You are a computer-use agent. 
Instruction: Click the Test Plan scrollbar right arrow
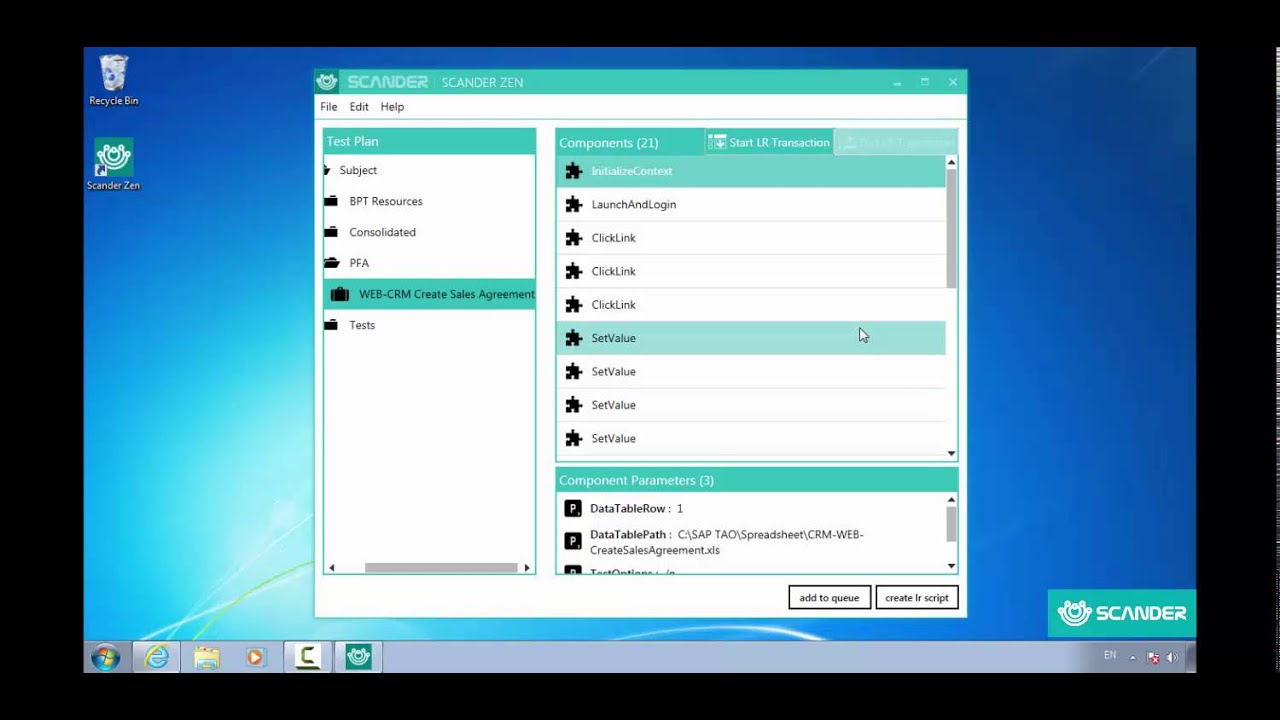(x=527, y=568)
